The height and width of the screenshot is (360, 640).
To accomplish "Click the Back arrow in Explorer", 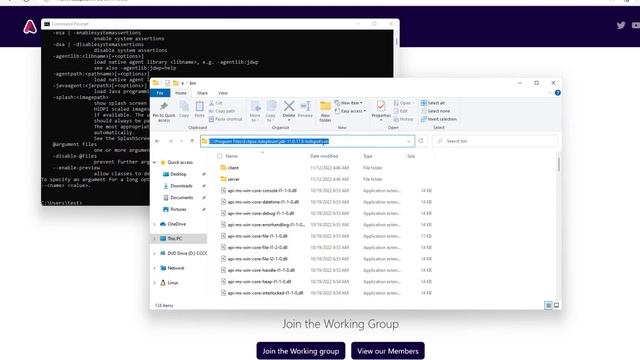I will click(157, 141).
